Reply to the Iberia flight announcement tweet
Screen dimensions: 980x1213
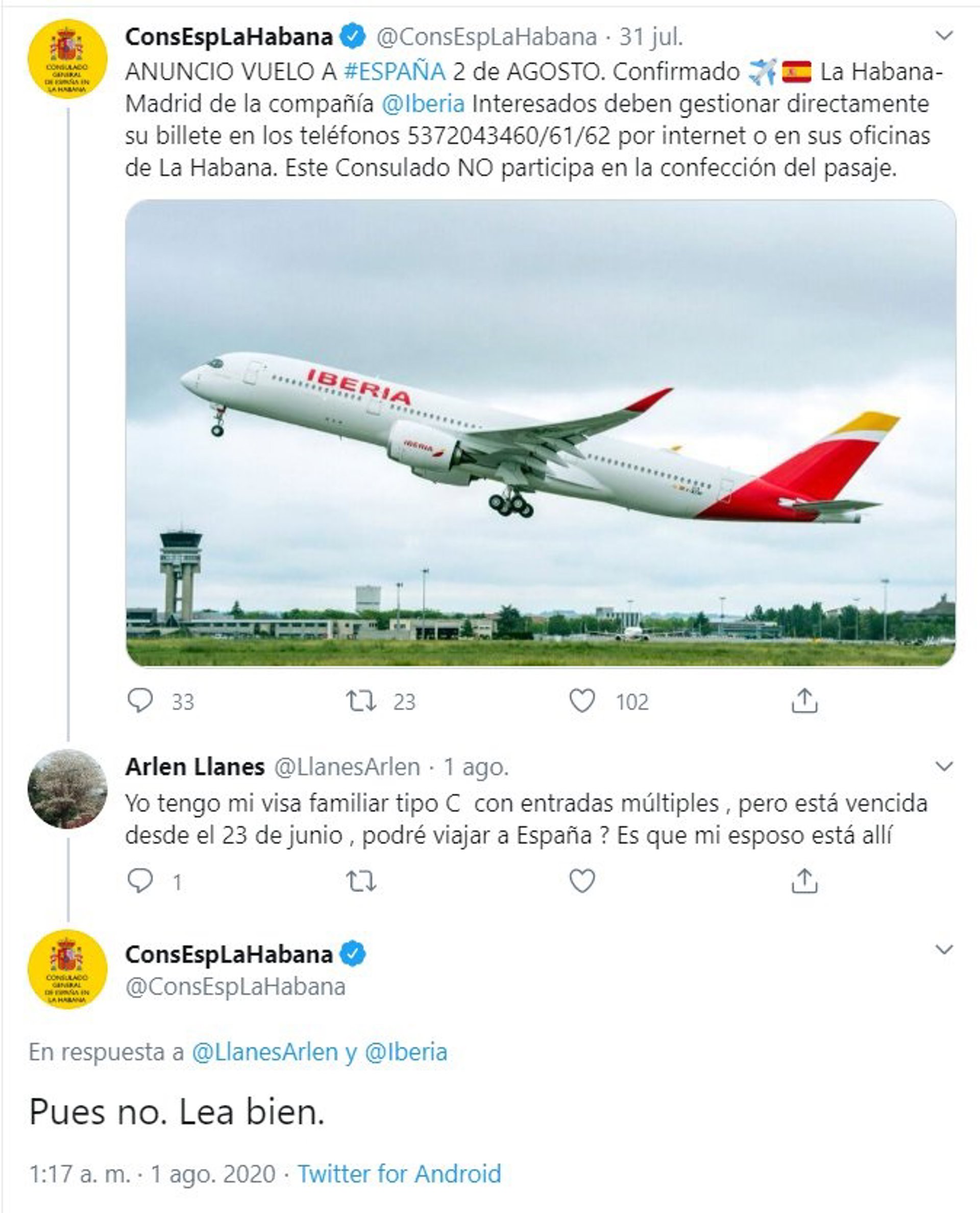click(x=140, y=701)
